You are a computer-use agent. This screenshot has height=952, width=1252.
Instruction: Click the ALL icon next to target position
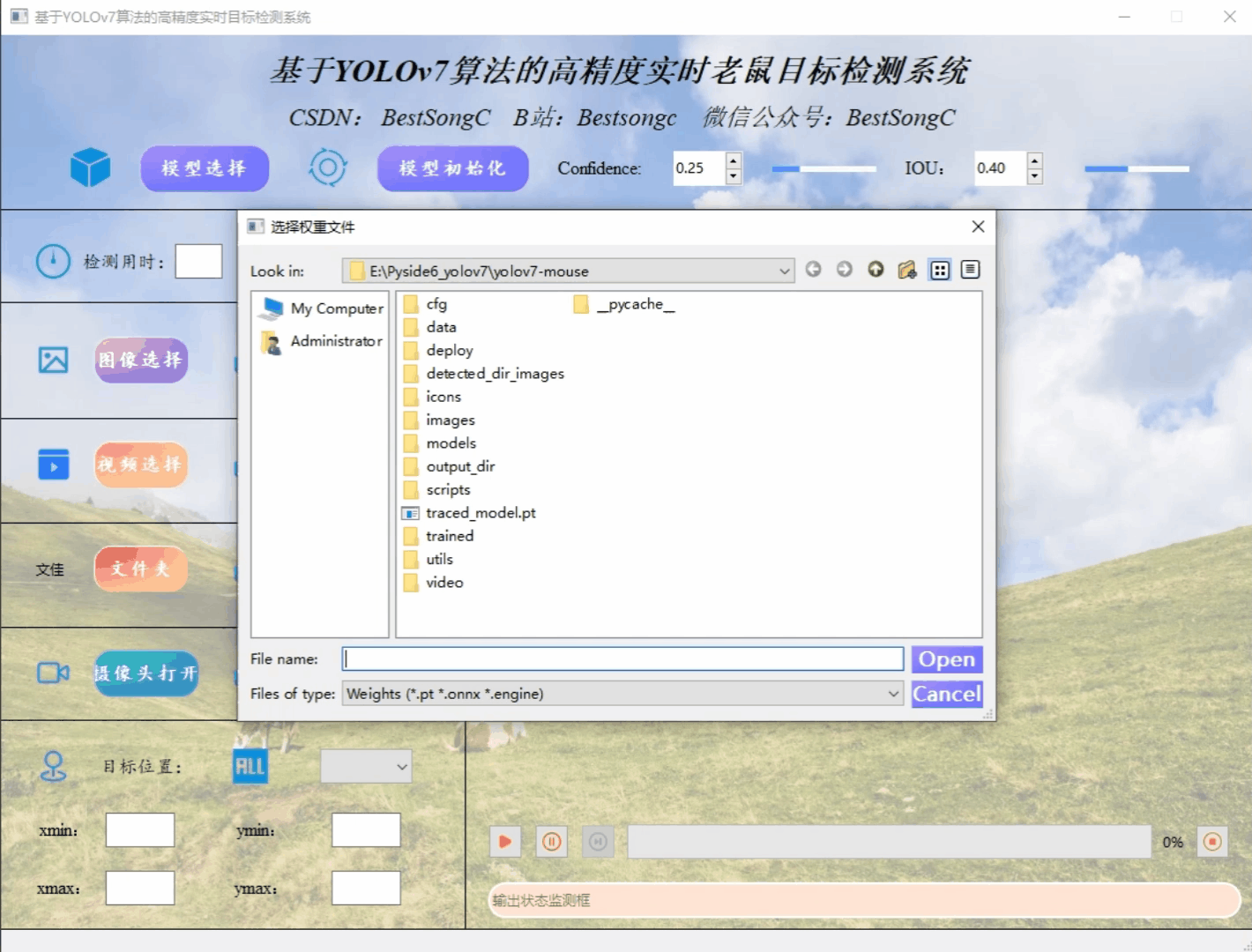tap(250, 766)
